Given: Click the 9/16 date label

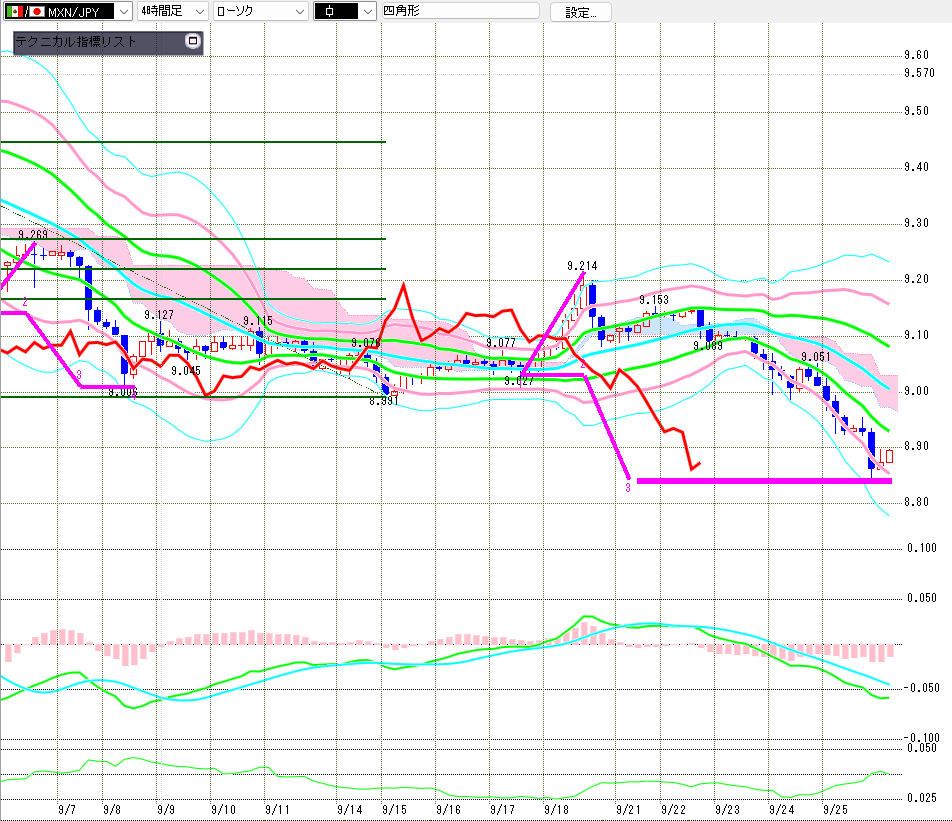Looking at the screenshot, I should pyautogui.click(x=448, y=809).
